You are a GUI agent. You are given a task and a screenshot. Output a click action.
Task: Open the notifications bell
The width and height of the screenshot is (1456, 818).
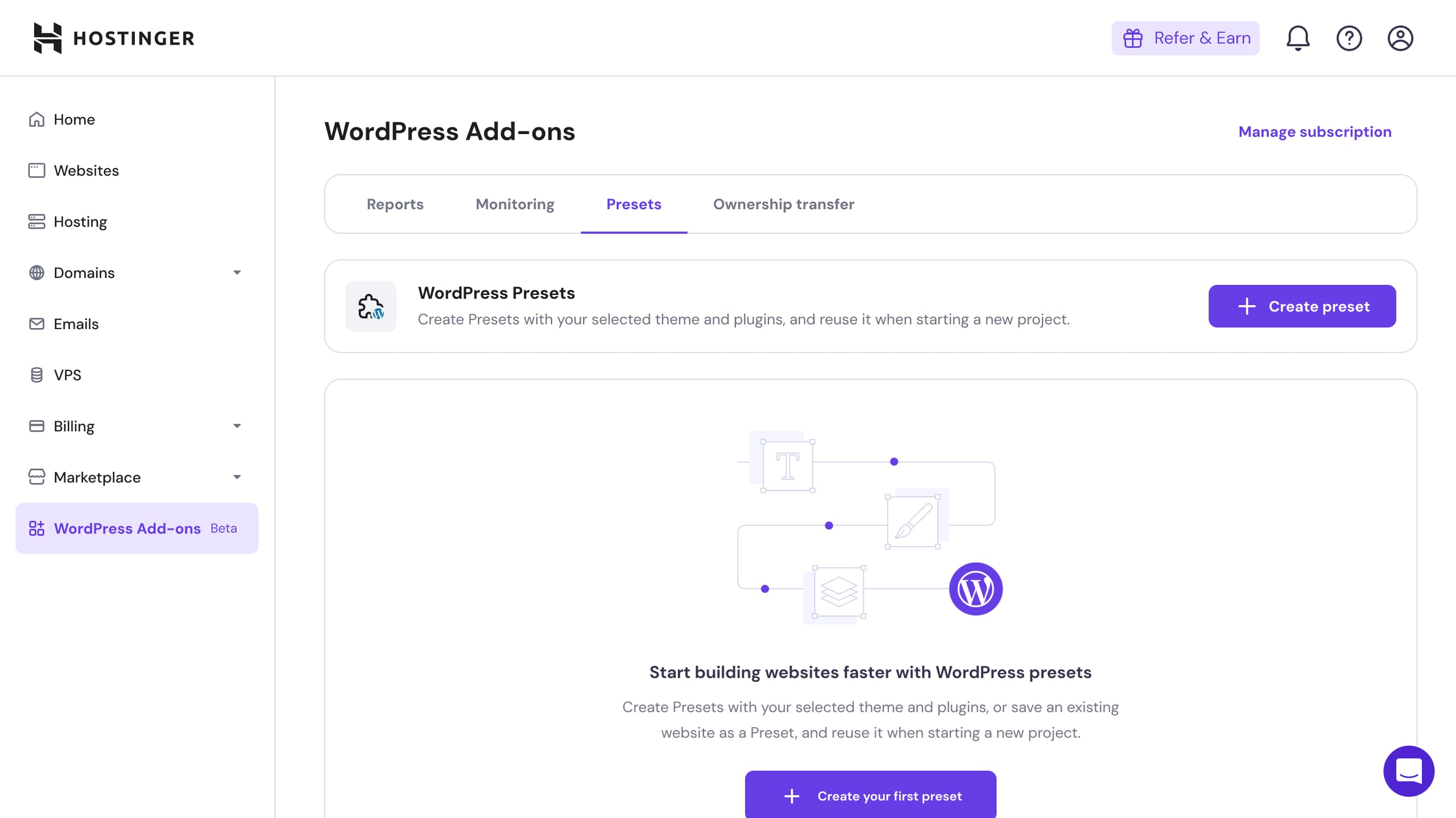1298,38
